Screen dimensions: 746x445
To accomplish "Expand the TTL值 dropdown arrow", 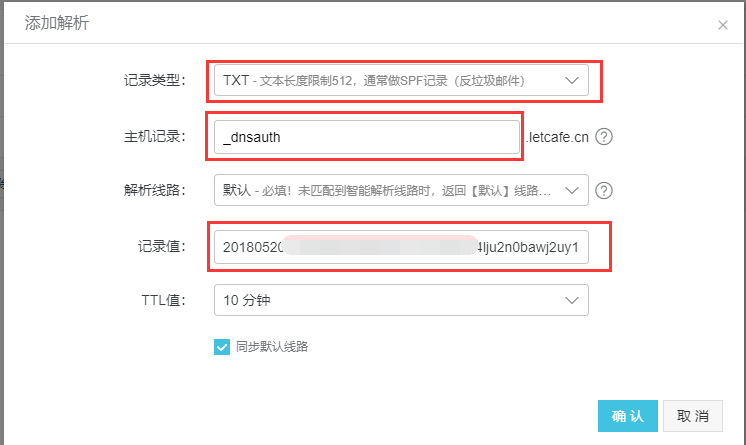I will point(572,300).
